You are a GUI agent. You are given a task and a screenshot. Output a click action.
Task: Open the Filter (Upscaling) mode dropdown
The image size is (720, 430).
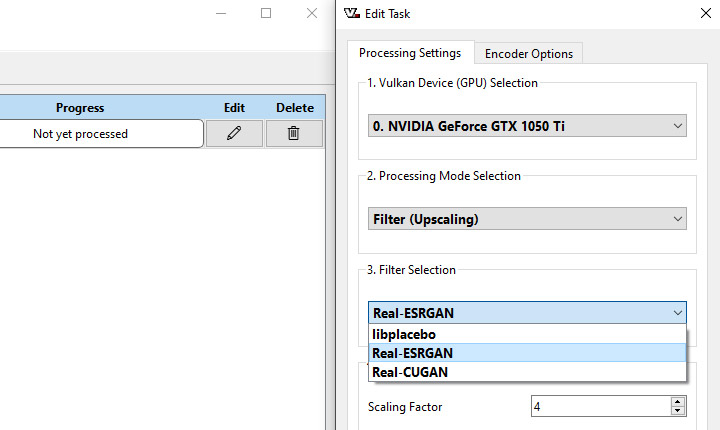click(527, 219)
